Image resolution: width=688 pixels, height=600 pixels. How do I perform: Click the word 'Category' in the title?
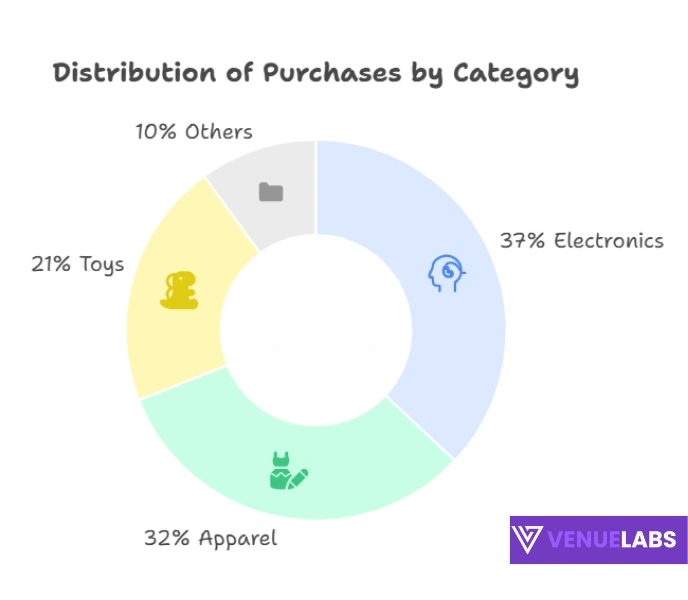pyautogui.click(x=515, y=74)
